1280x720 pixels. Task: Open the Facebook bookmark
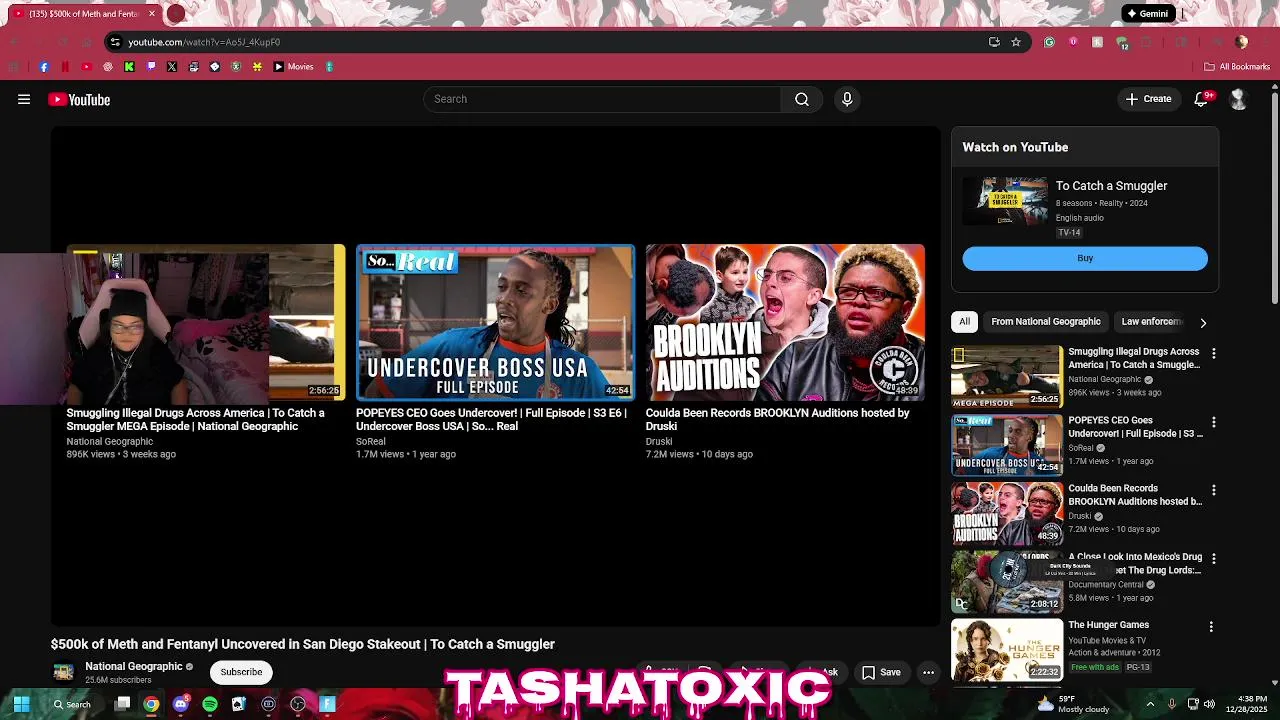[44, 67]
